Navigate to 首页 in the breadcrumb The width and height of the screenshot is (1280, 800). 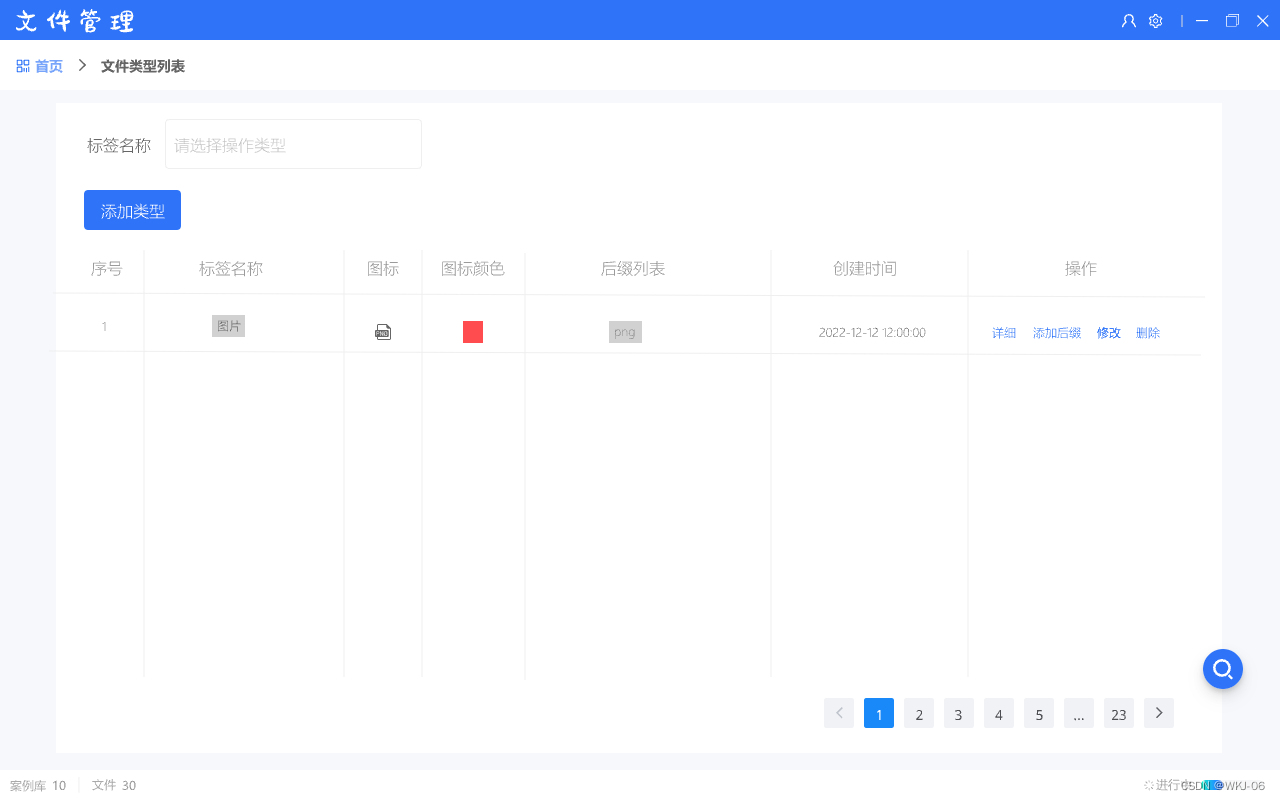click(49, 66)
